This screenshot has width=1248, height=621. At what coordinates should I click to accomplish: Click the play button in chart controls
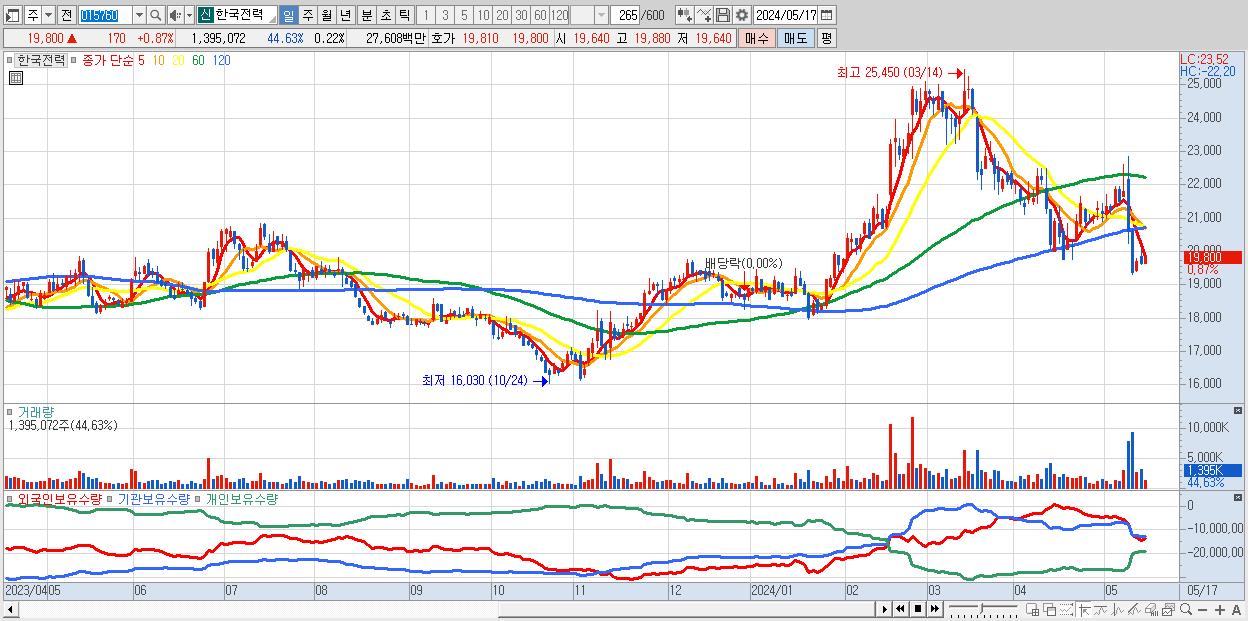[884, 609]
